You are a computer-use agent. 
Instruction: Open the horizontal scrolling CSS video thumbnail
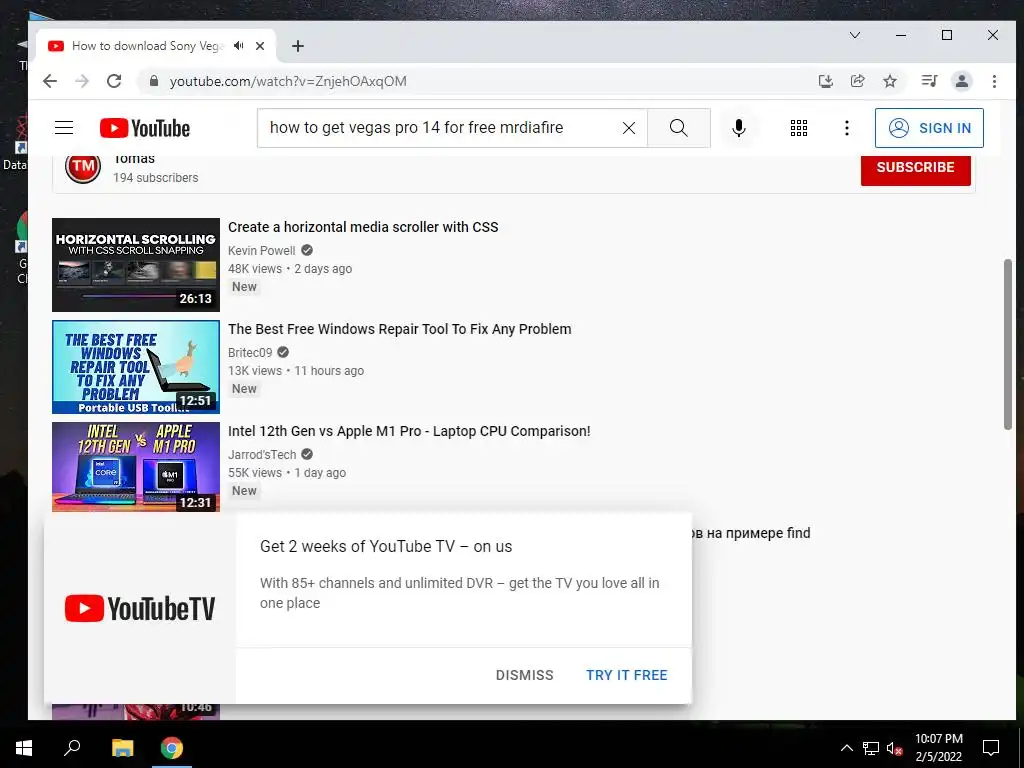[x=136, y=265]
